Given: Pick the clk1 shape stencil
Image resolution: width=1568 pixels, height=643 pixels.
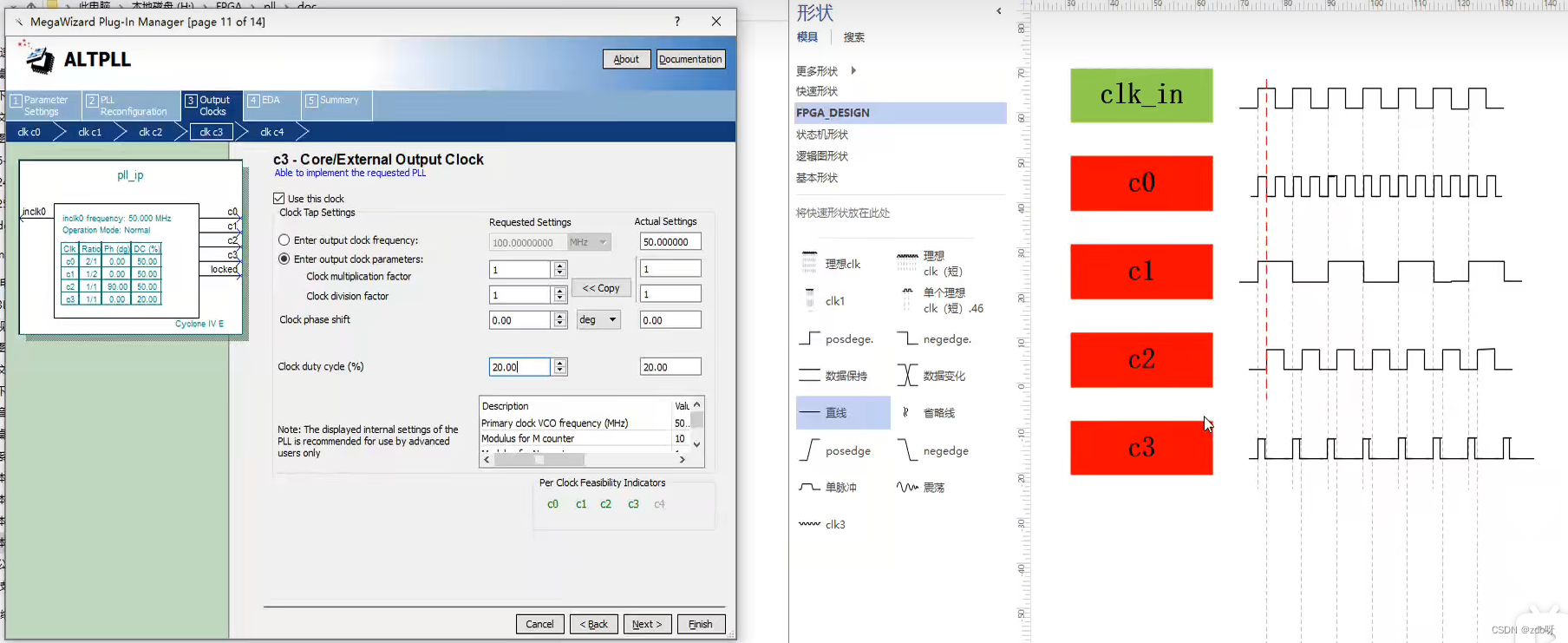Looking at the screenshot, I should click(x=823, y=301).
